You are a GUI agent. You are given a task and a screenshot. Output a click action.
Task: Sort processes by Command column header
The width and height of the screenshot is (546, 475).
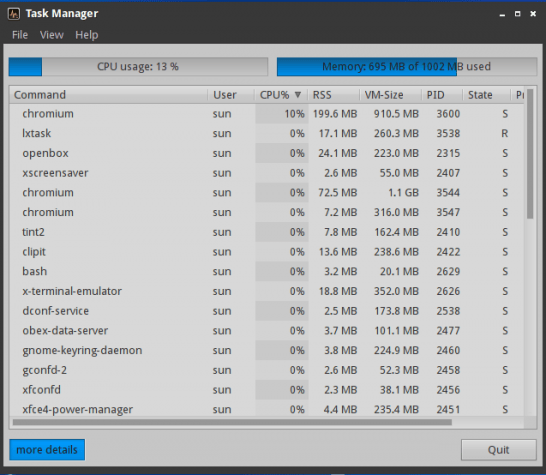109,95
